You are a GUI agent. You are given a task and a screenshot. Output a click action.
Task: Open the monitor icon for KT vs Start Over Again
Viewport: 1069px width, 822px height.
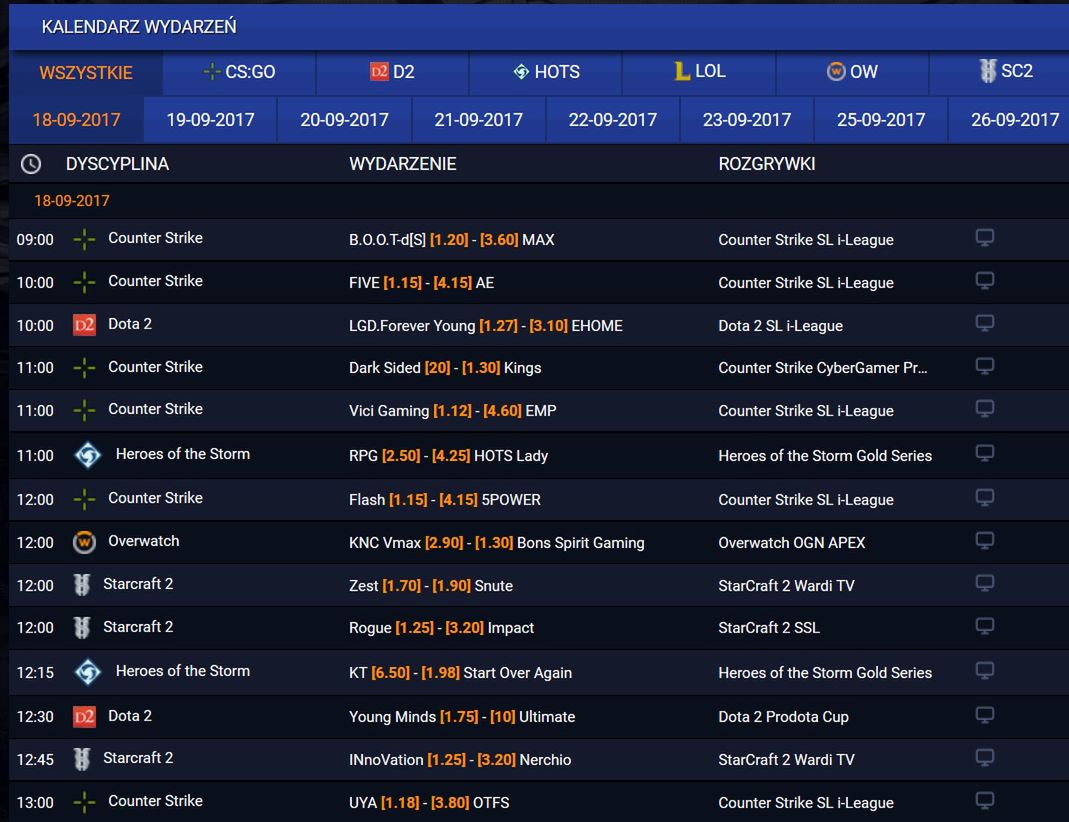(984, 671)
